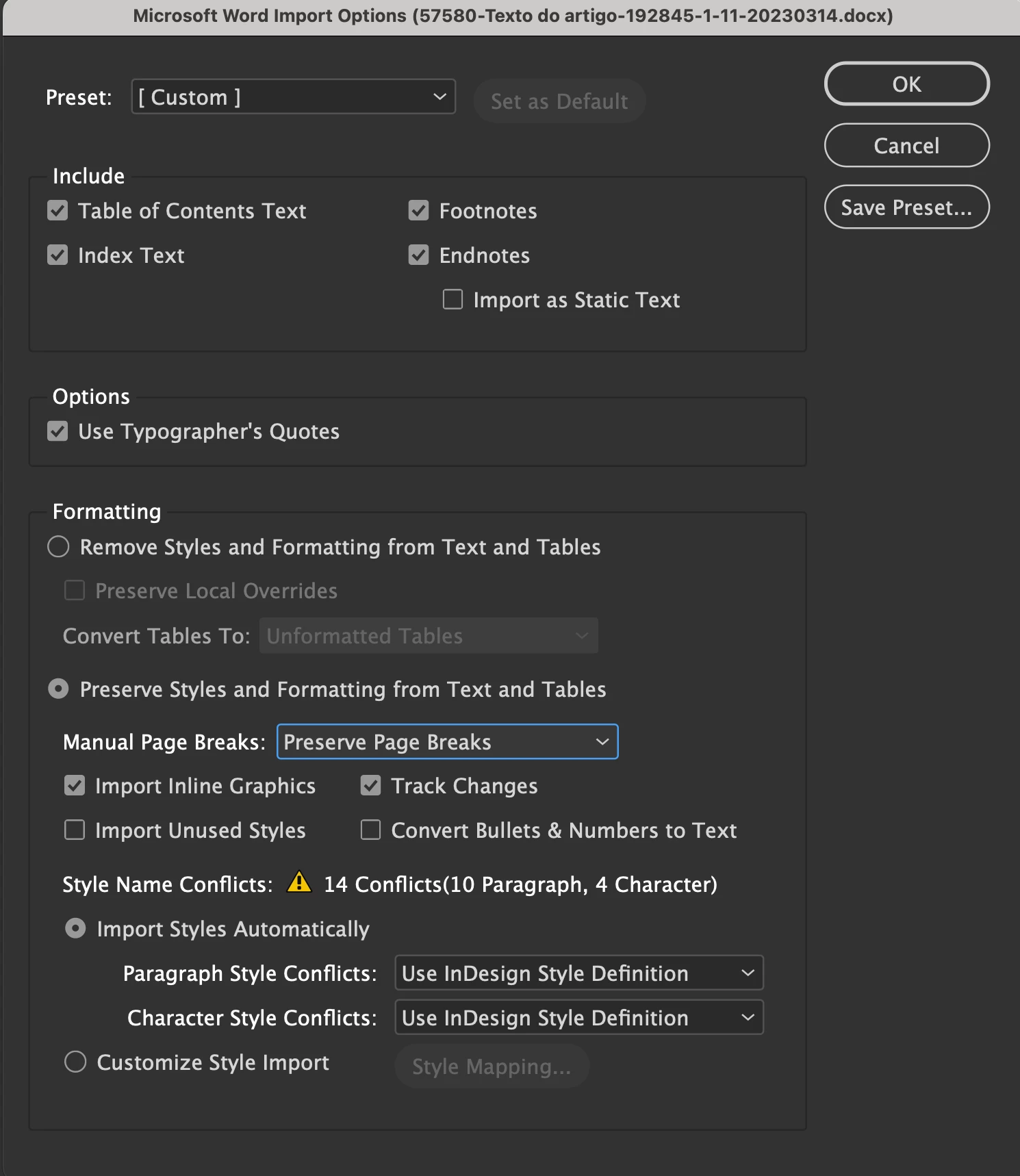The height and width of the screenshot is (1176, 1020).
Task: Uncheck Table of Contents Text
Action: [x=58, y=210]
